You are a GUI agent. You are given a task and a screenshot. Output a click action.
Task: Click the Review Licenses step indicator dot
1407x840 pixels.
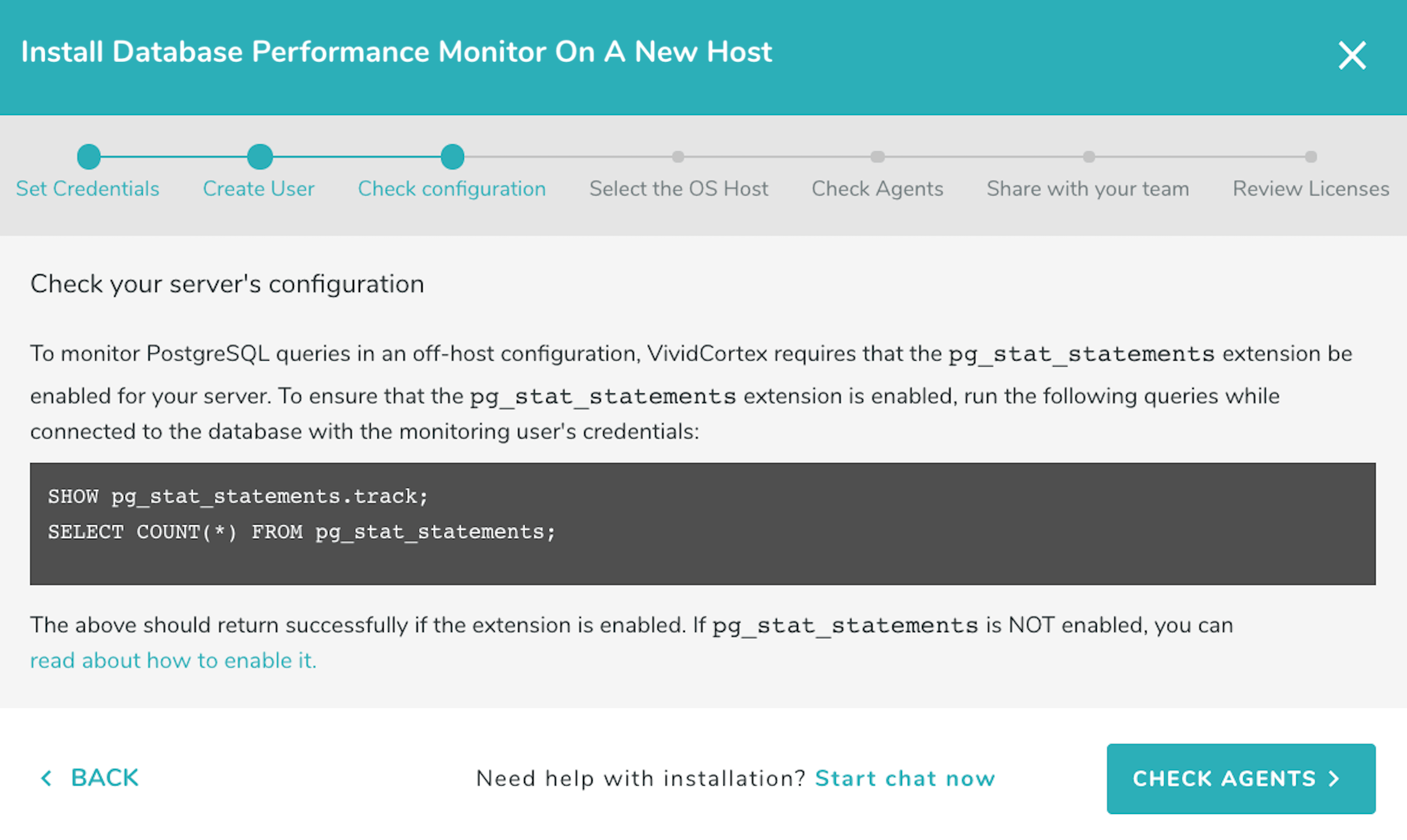[1312, 156]
